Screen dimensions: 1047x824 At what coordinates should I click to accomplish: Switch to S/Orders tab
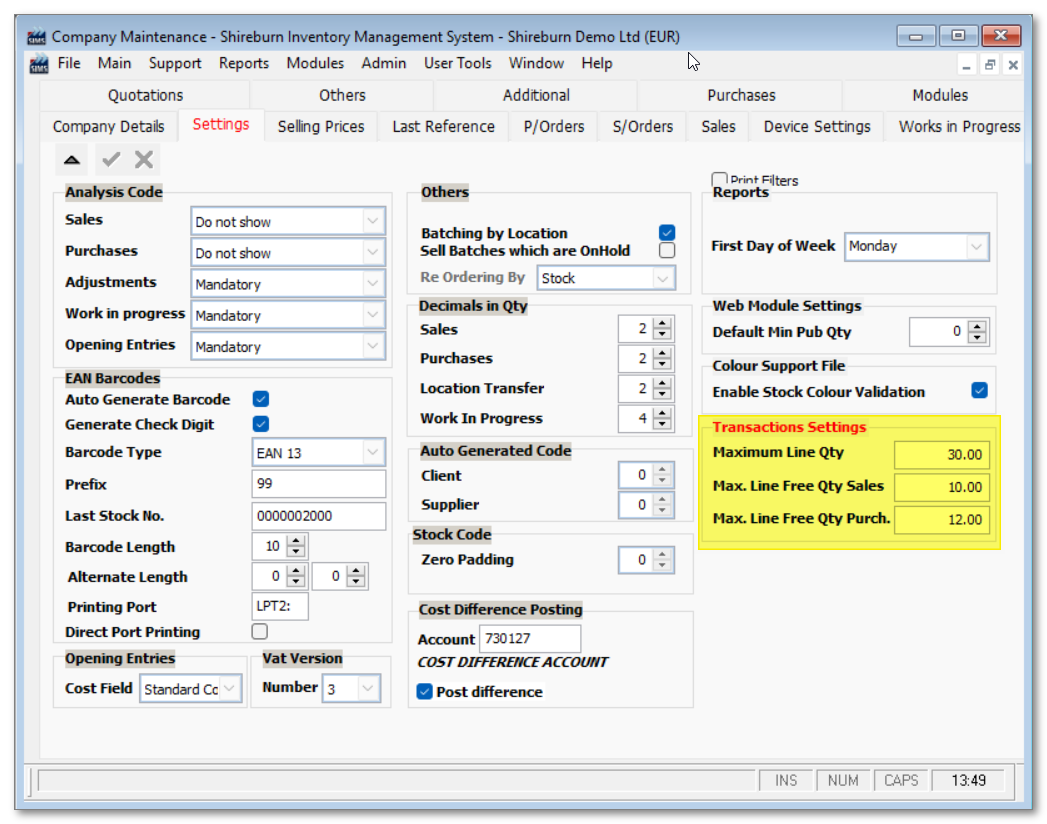click(x=642, y=126)
